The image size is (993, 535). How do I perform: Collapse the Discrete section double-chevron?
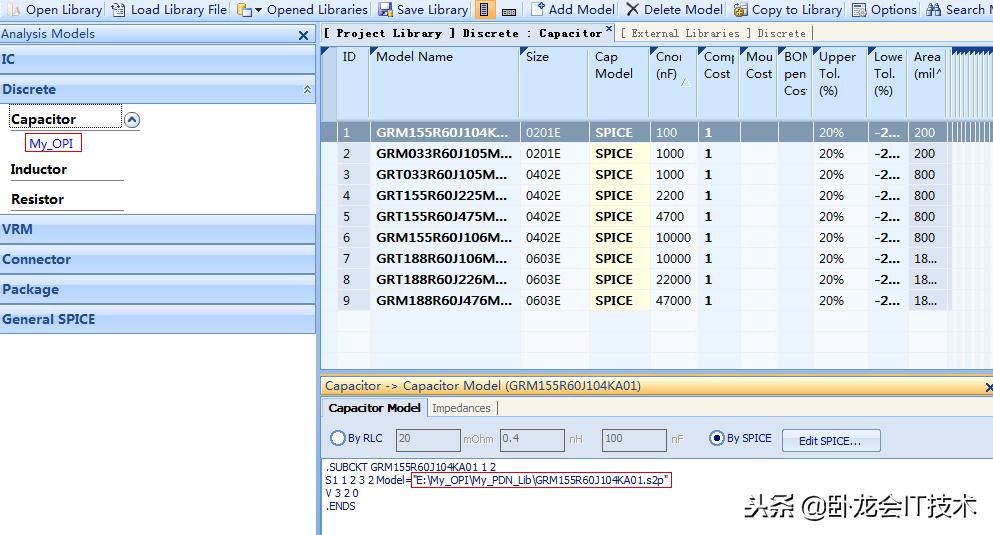click(x=307, y=90)
